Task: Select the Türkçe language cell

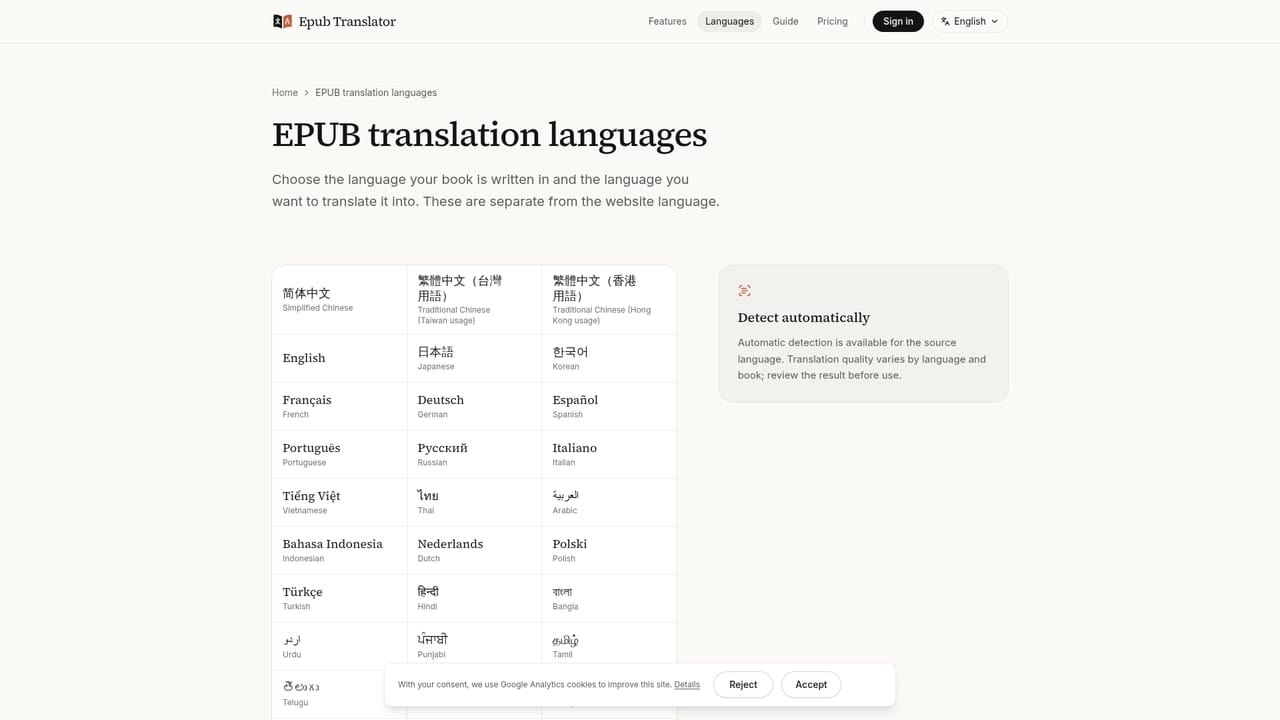Action: click(339, 598)
